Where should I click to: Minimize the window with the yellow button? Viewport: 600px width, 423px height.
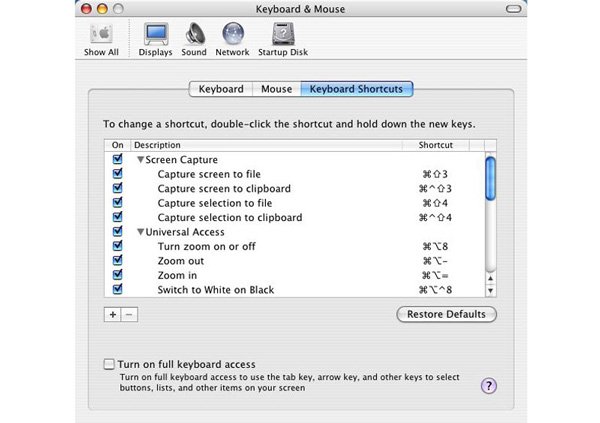click(x=102, y=9)
